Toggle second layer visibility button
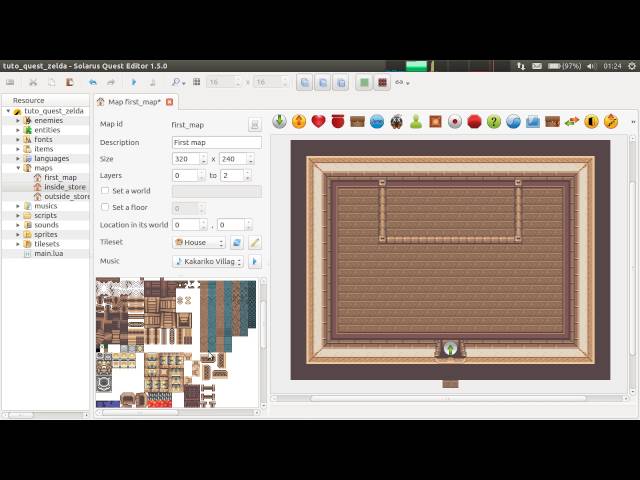The width and height of the screenshot is (640, 480). click(x=323, y=82)
